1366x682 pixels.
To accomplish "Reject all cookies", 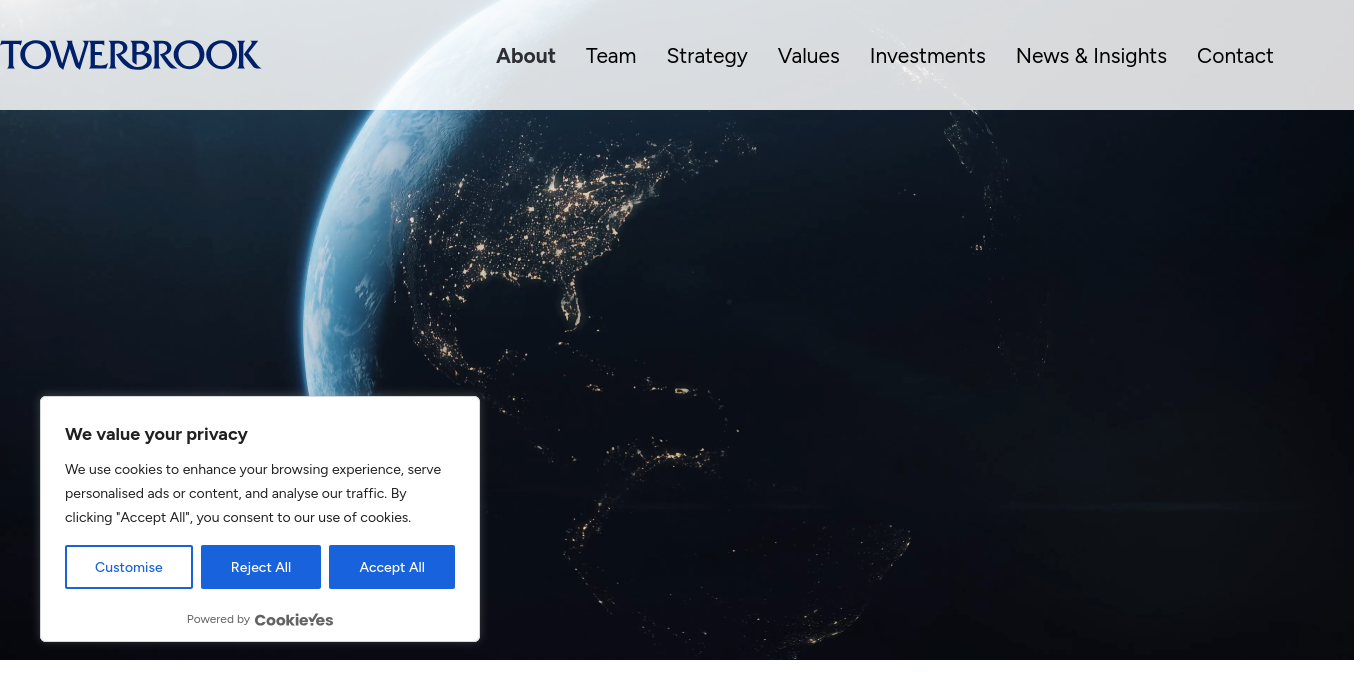I will 260,567.
